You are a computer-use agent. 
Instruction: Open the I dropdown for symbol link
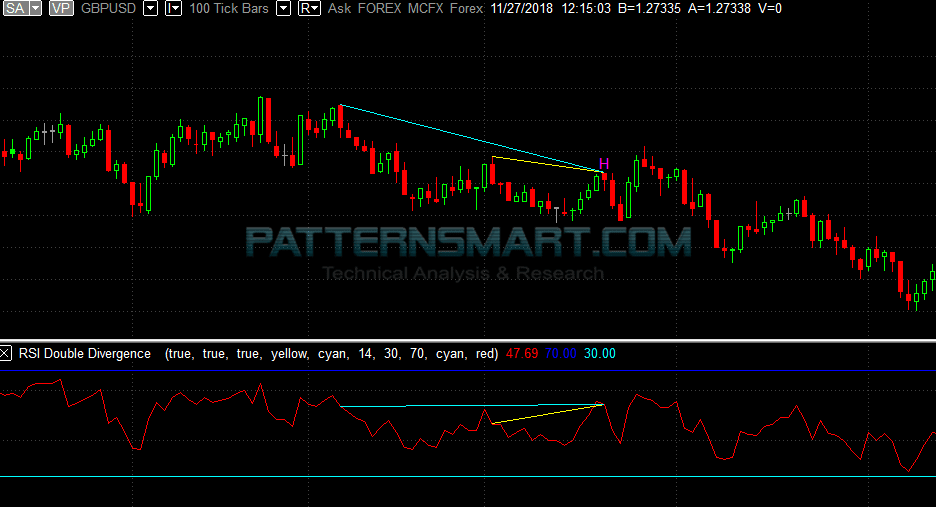173,8
